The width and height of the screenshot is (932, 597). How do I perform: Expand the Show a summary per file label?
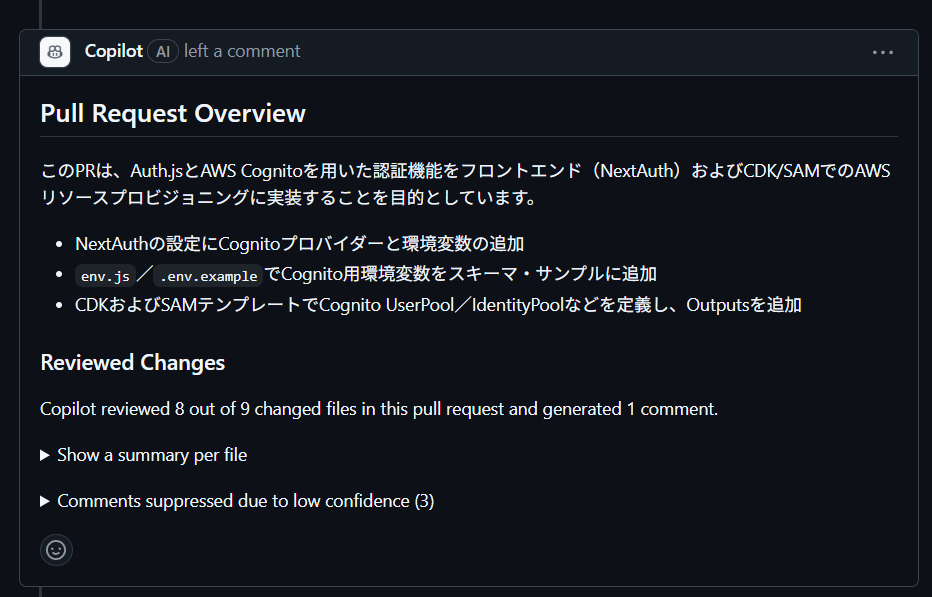(x=152, y=455)
